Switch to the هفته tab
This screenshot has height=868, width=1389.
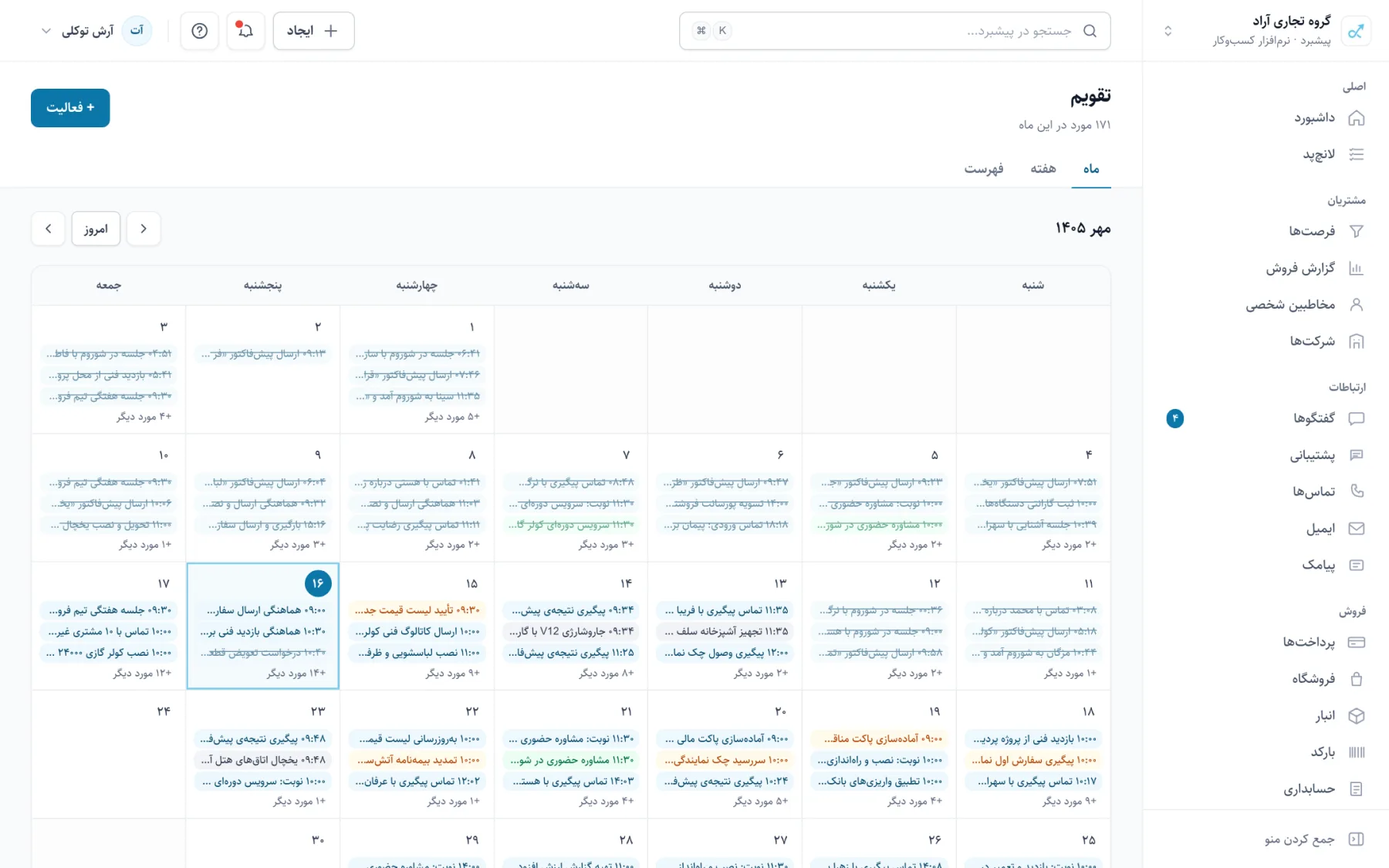point(1043,169)
